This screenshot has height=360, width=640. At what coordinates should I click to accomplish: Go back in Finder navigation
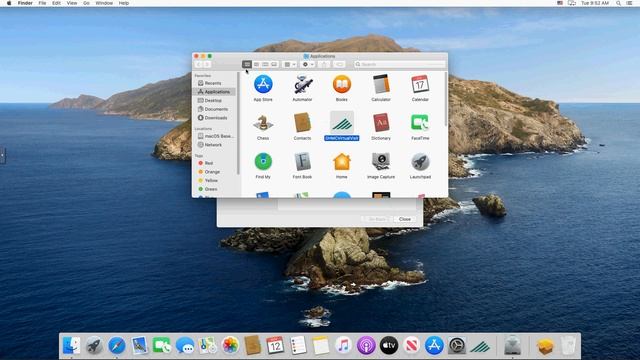(198, 64)
